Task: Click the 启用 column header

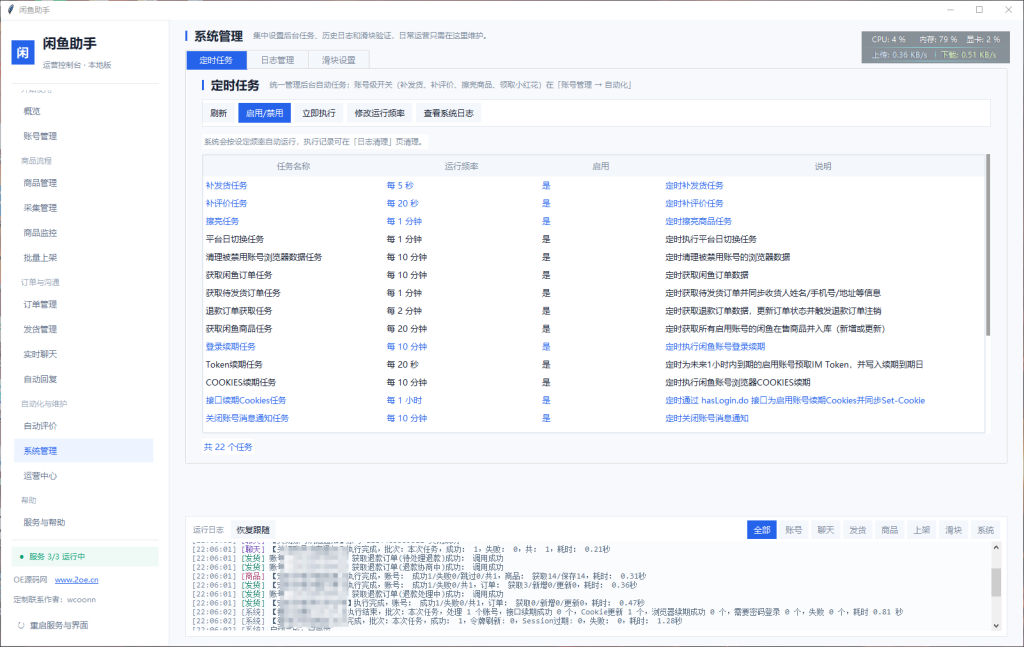Action: [601, 166]
